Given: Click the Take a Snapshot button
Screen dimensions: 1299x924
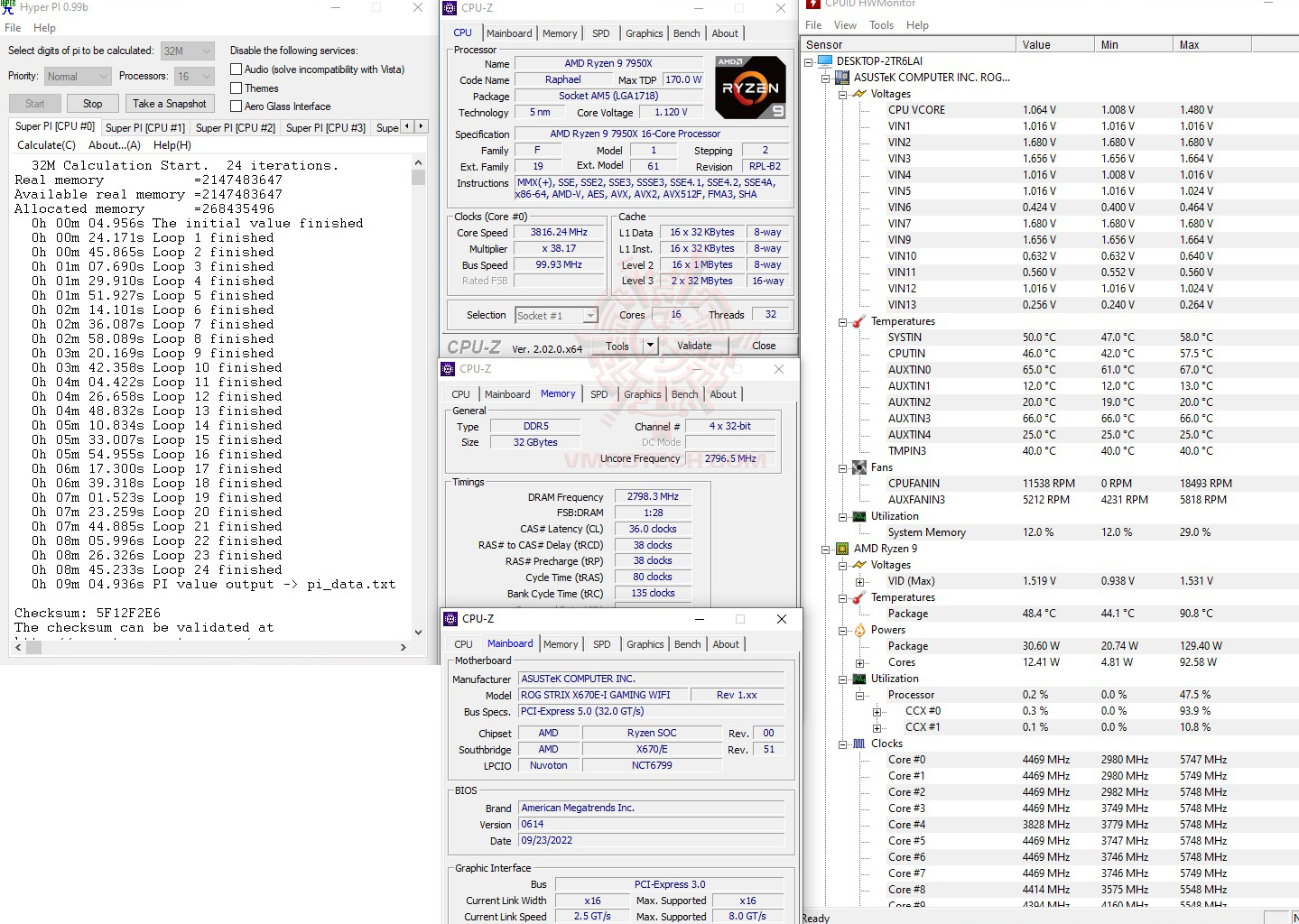Looking at the screenshot, I should coord(170,104).
